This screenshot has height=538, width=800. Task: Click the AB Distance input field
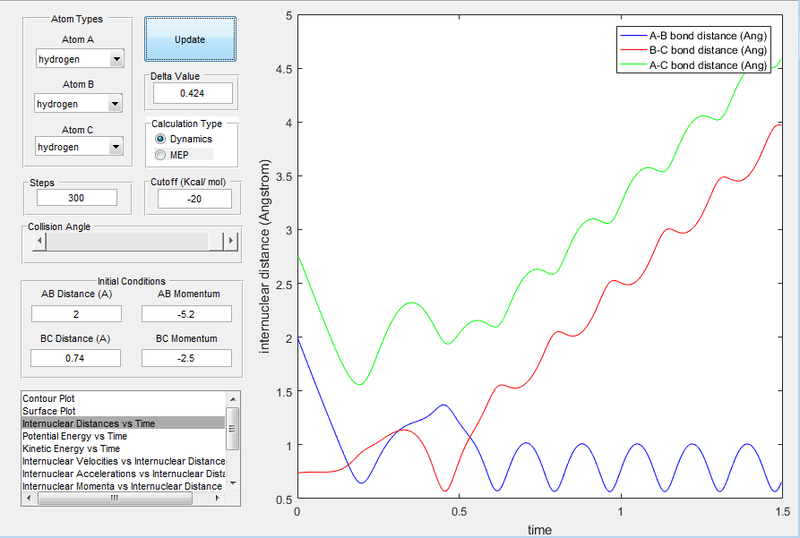click(76, 314)
